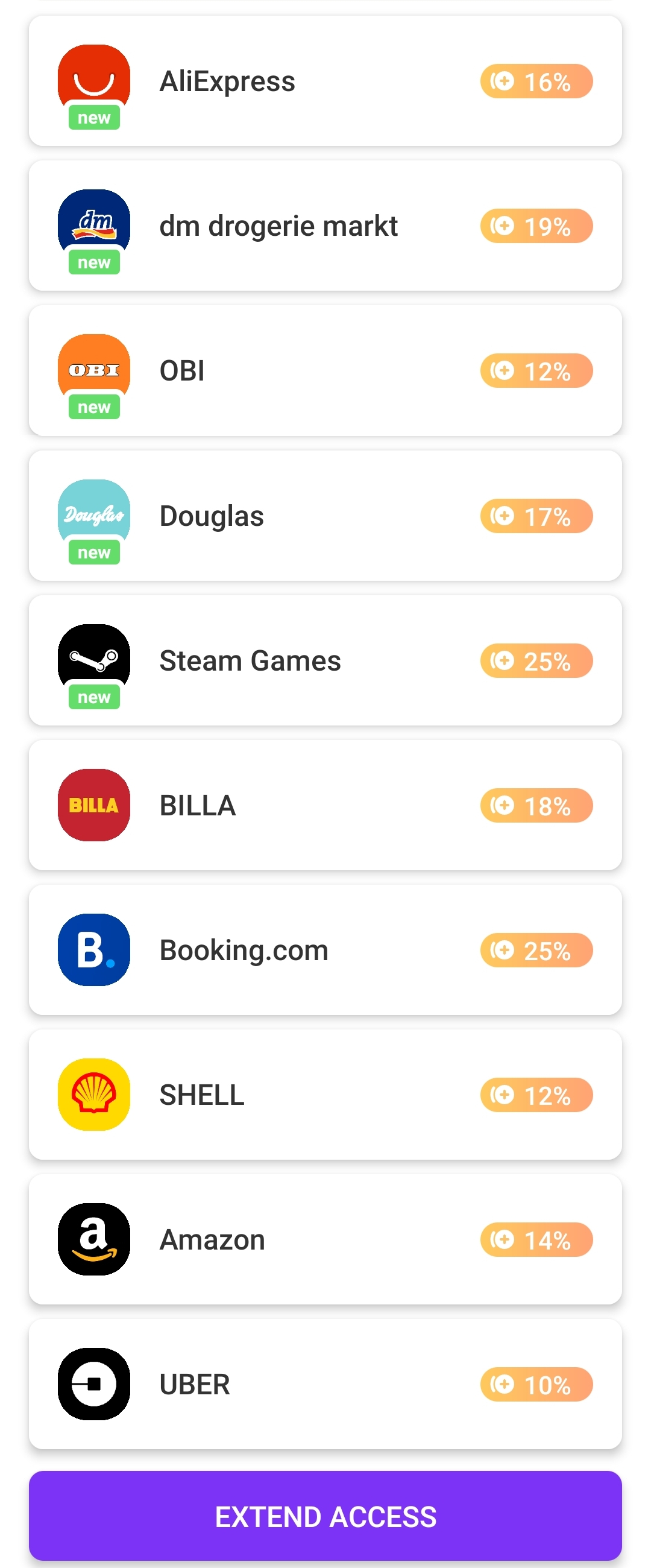
Task: Tap the 25% badge next to Steam Games
Action: 536,660
